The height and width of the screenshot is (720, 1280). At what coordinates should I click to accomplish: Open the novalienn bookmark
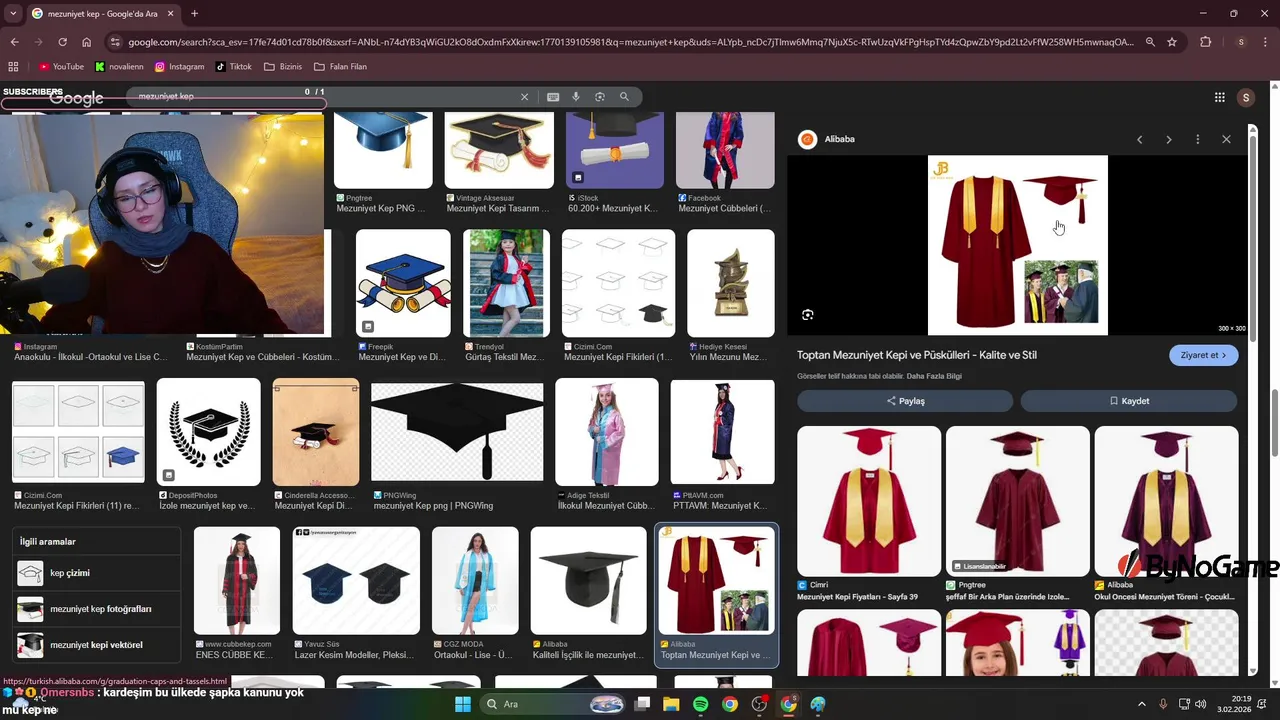(119, 67)
